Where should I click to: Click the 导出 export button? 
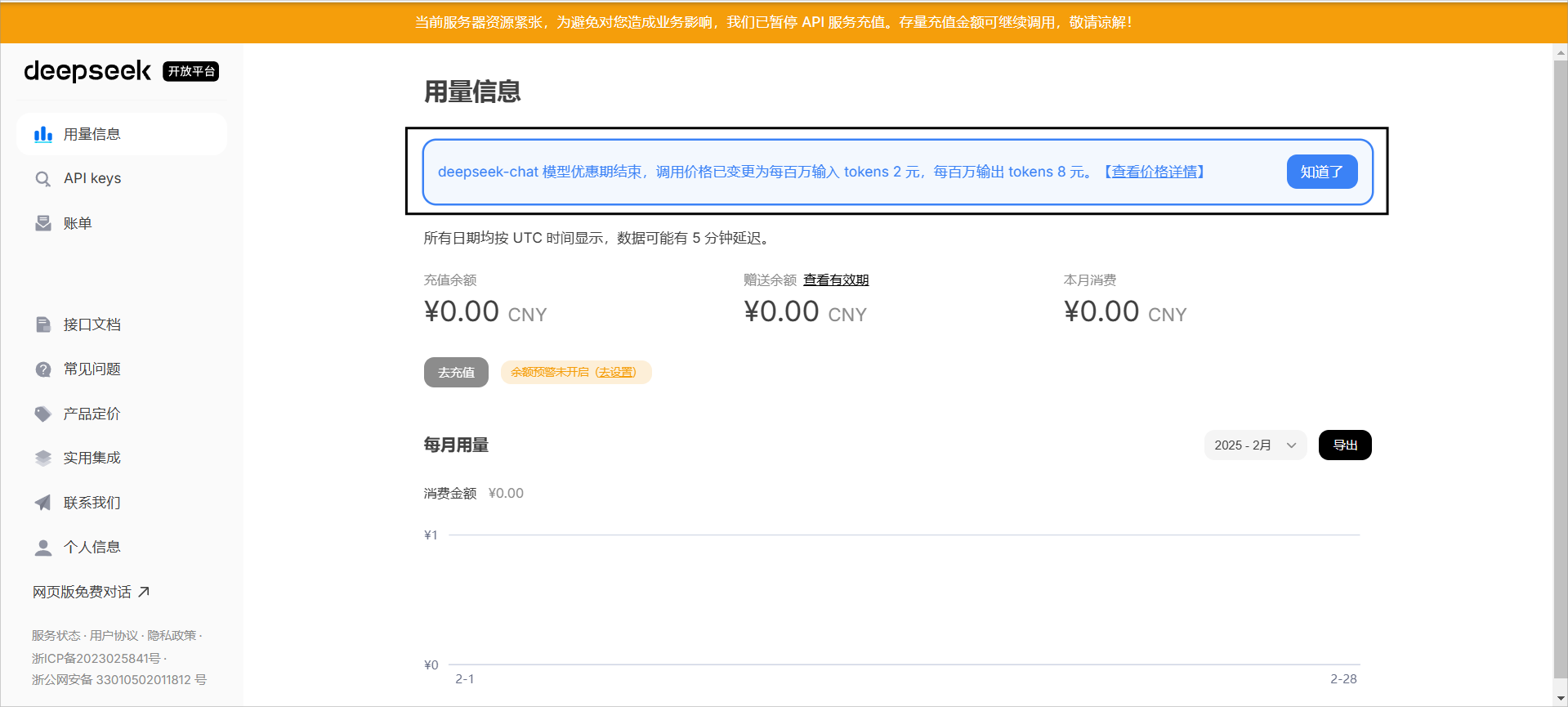click(x=1345, y=445)
